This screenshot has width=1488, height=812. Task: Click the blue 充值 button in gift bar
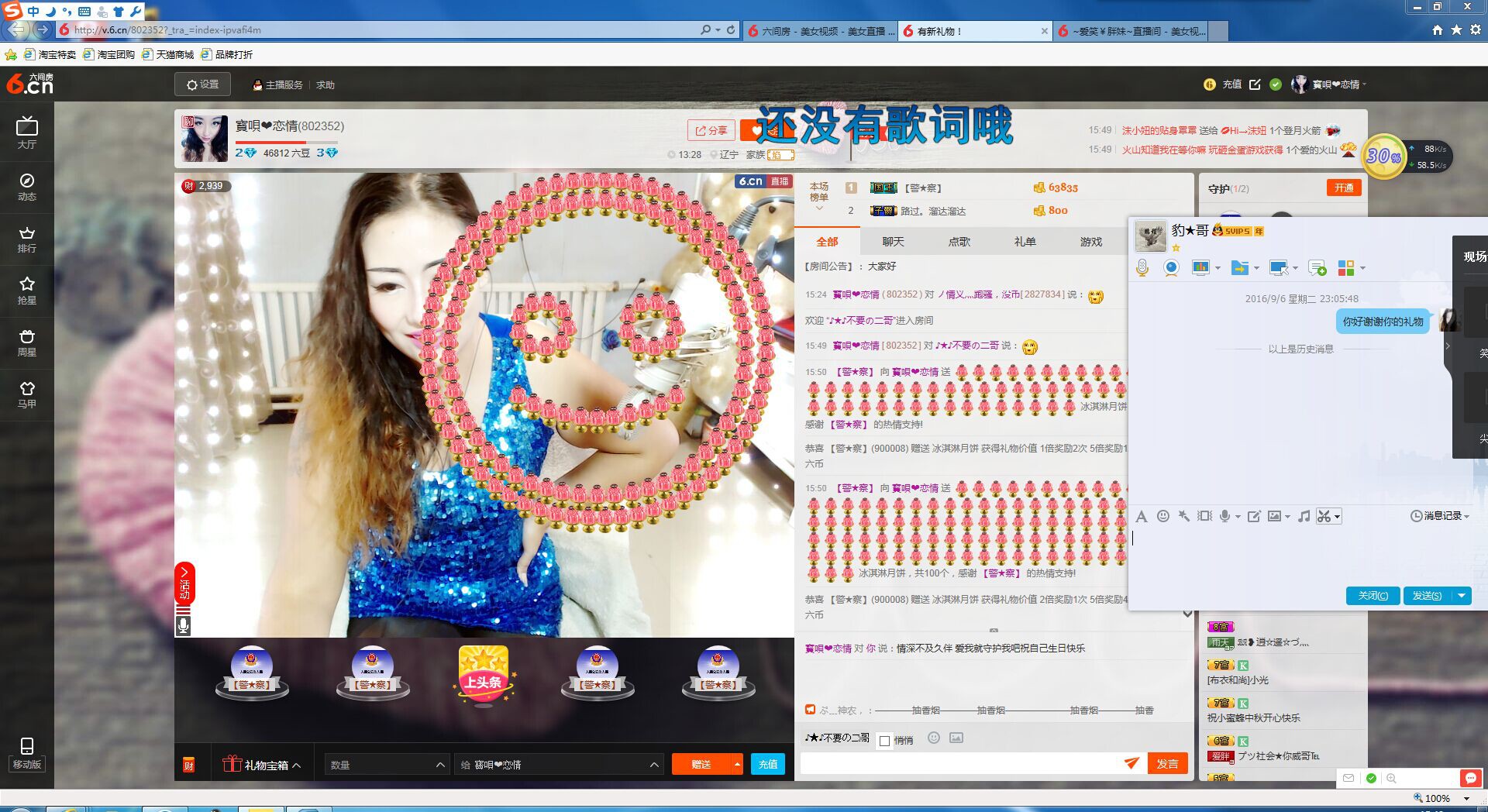(768, 764)
